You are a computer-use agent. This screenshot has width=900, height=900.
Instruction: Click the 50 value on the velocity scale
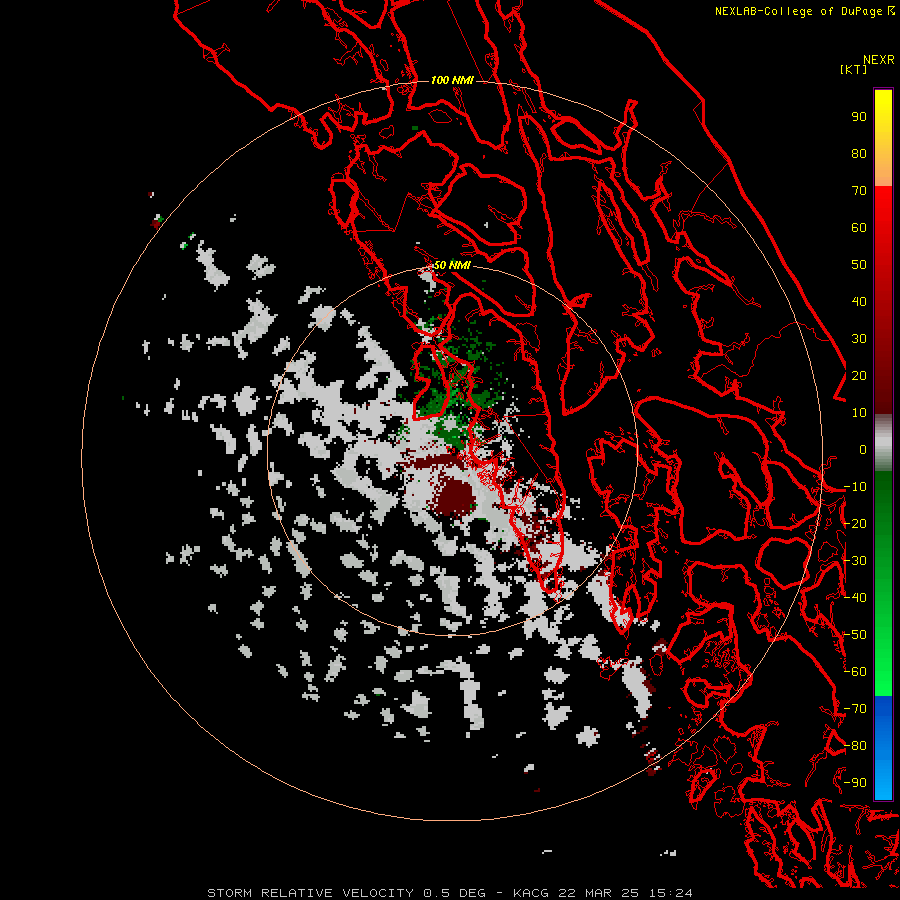click(x=859, y=265)
